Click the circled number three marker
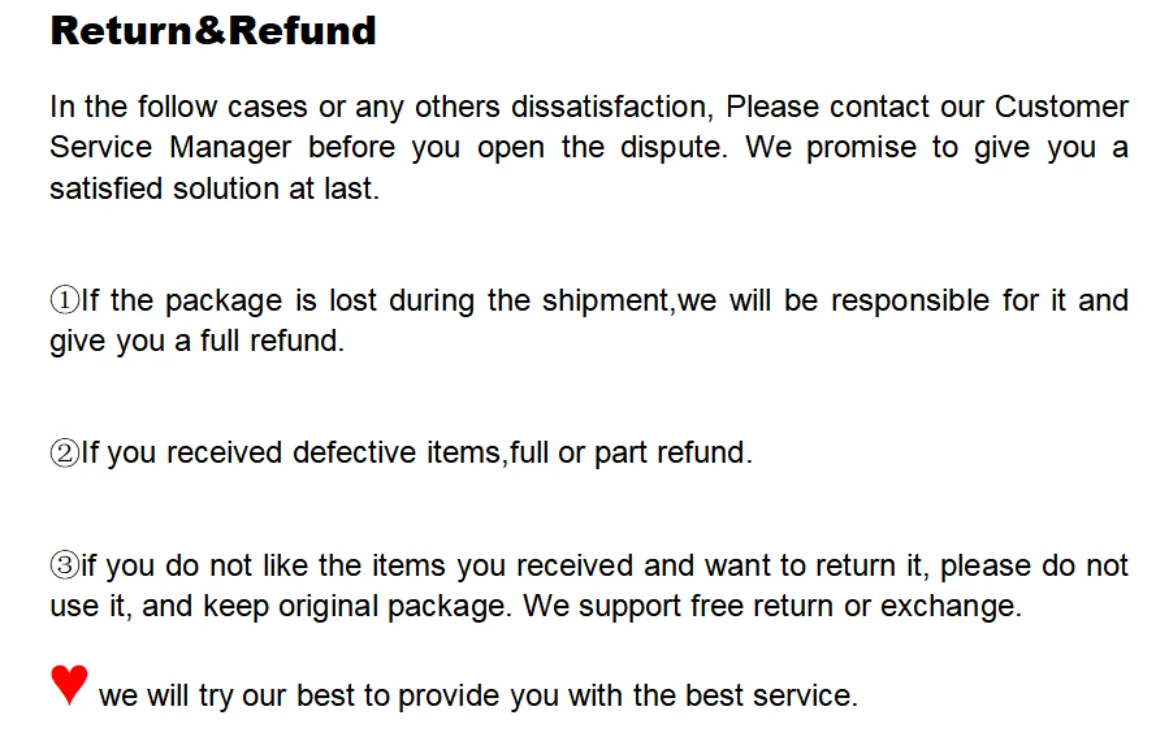This screenshot has height=750, width=1169. click(64, 566)
